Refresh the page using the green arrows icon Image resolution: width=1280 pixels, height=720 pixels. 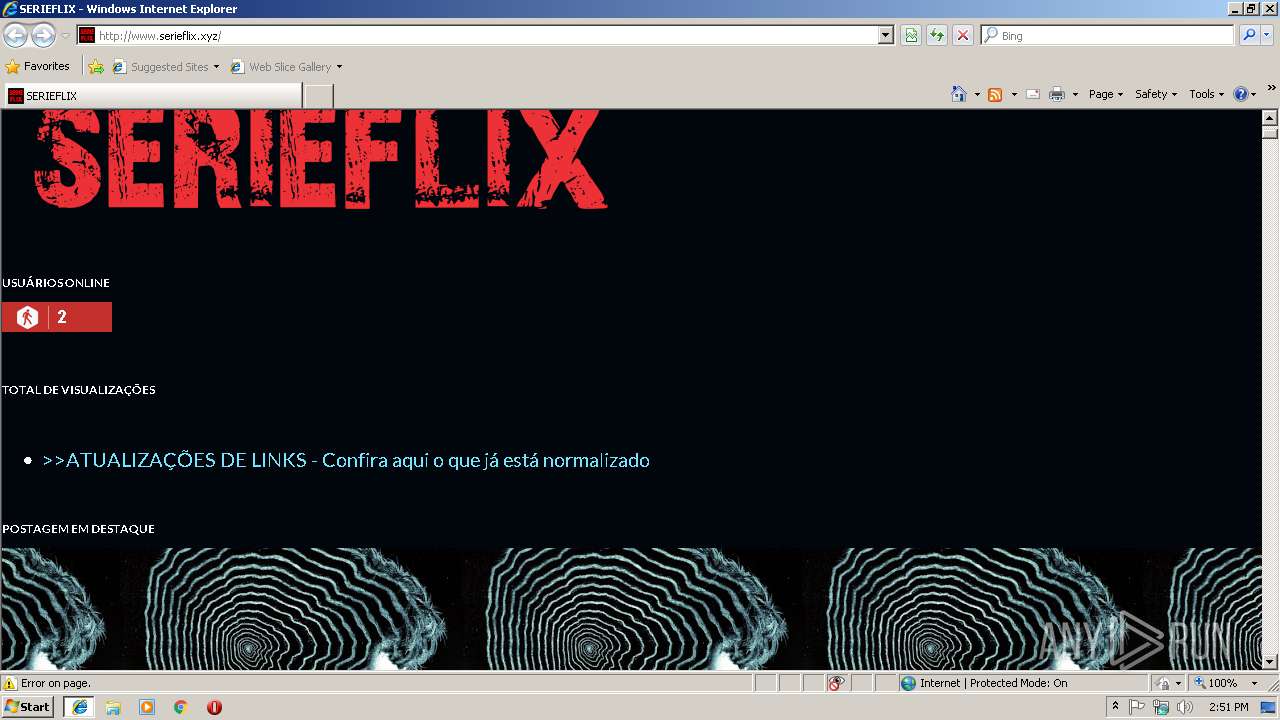pos(937,35)
